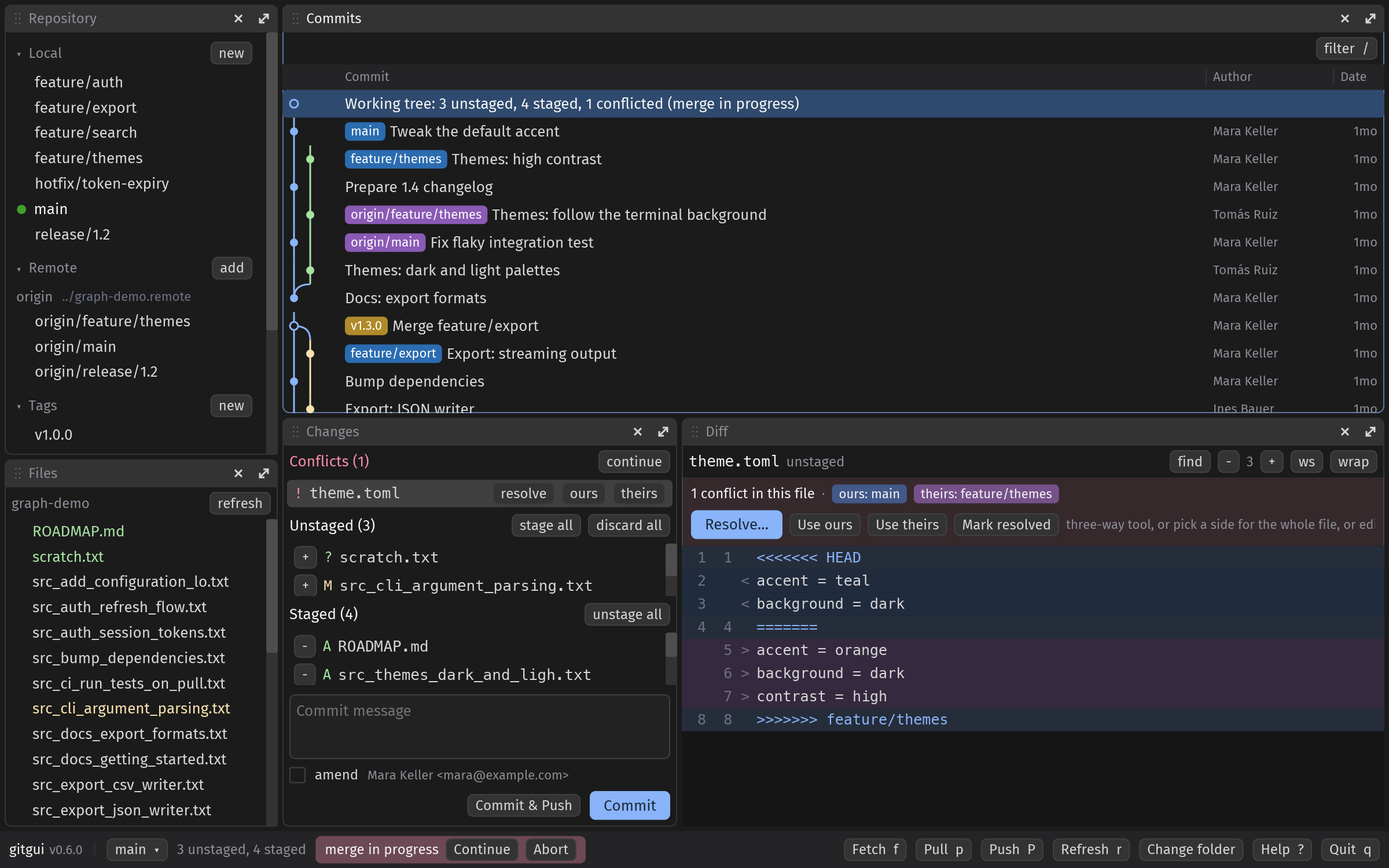The width and height of the screenshot is (1389, 868).
Task: Grab the Diff panel drag handle
Action: 694,432
